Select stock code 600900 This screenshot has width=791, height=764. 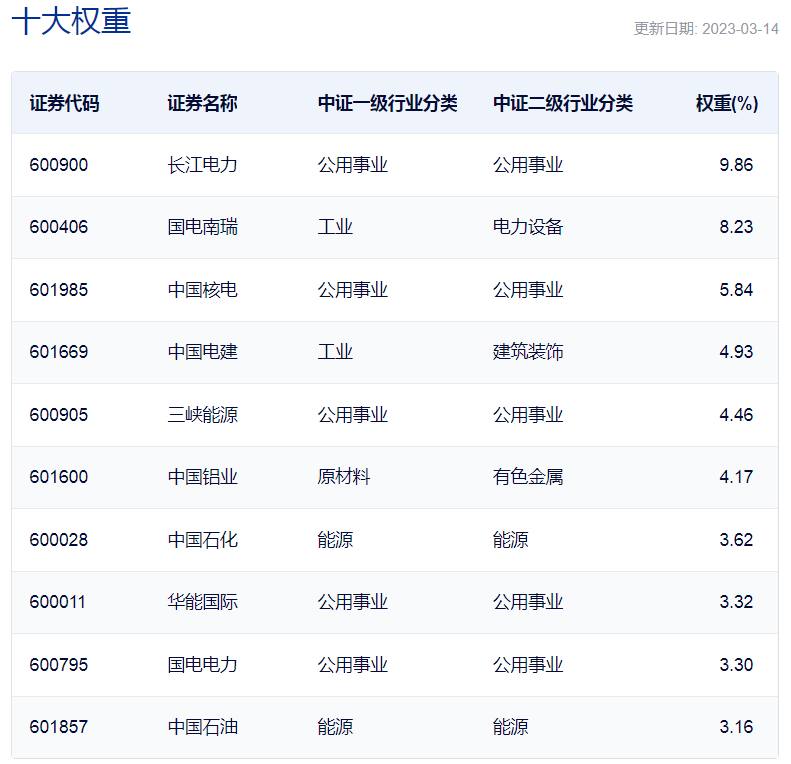pyautogui.click(x=59, y=165)
